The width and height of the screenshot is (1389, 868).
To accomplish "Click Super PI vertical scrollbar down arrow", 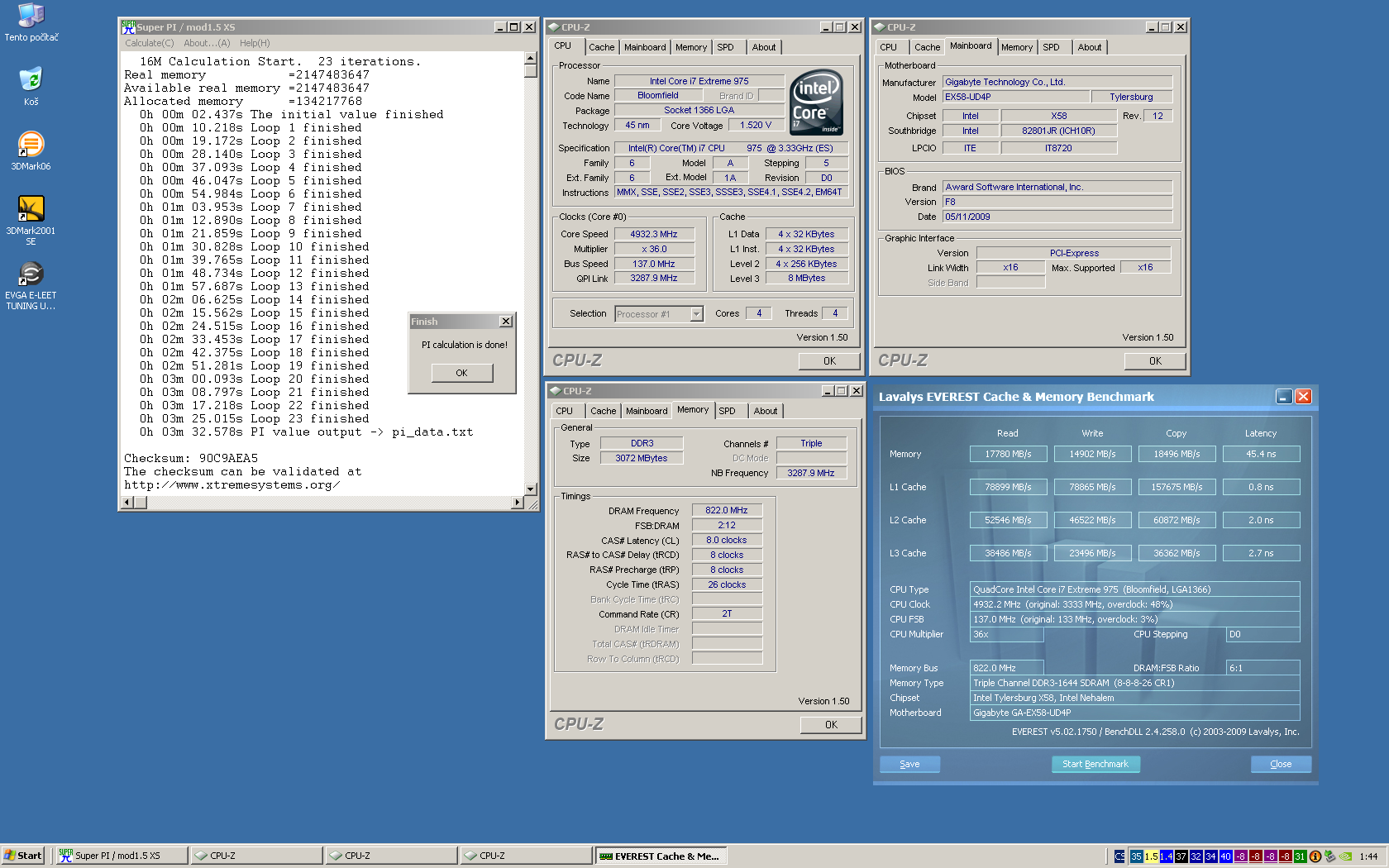I will click(x=531, y=489).
